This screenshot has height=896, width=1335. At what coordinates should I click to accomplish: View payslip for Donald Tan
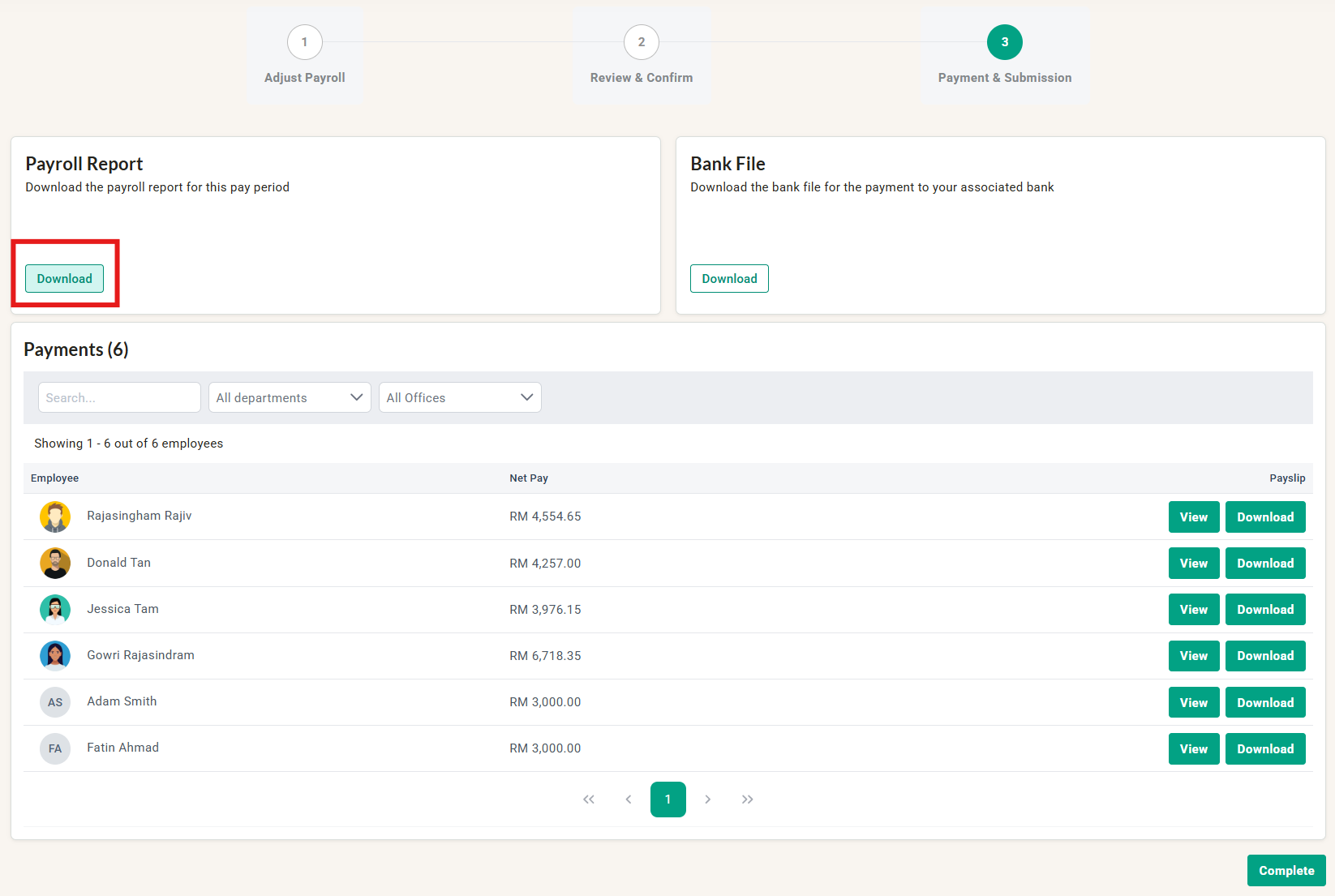pyautogui.click(x=1194, y=563)
